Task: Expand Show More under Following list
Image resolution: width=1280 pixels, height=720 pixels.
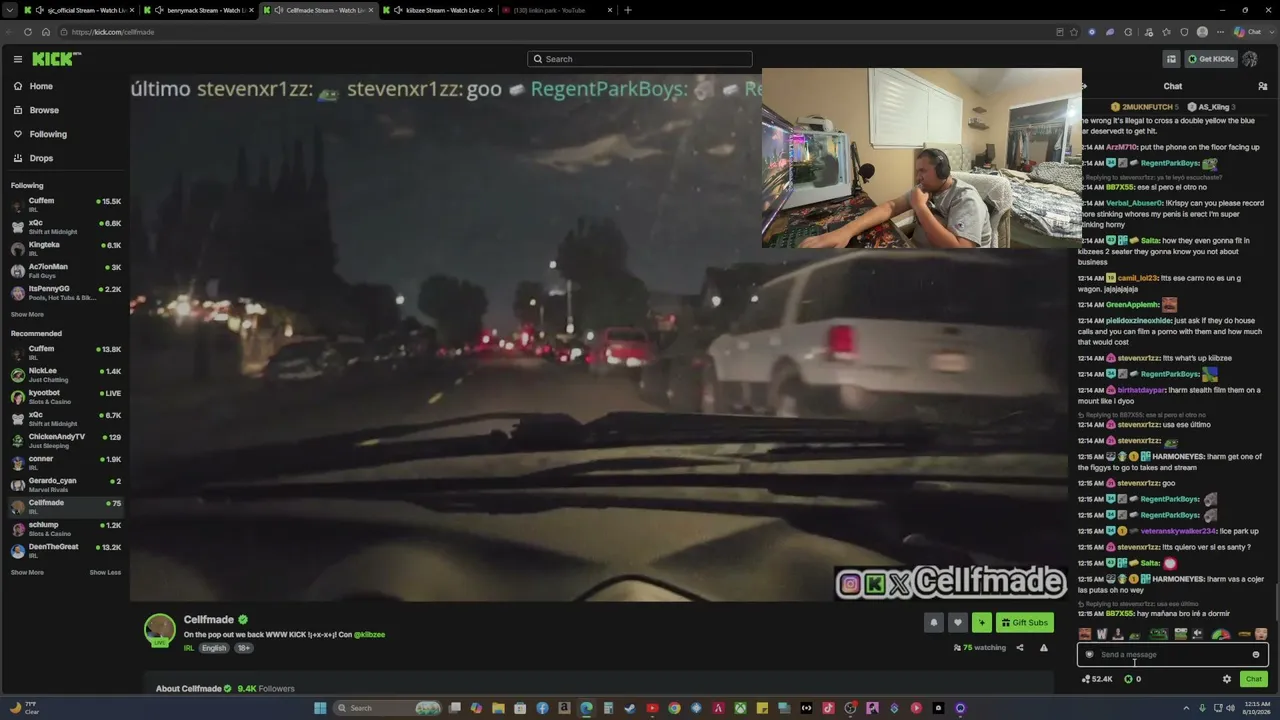Action: (27, 315)
